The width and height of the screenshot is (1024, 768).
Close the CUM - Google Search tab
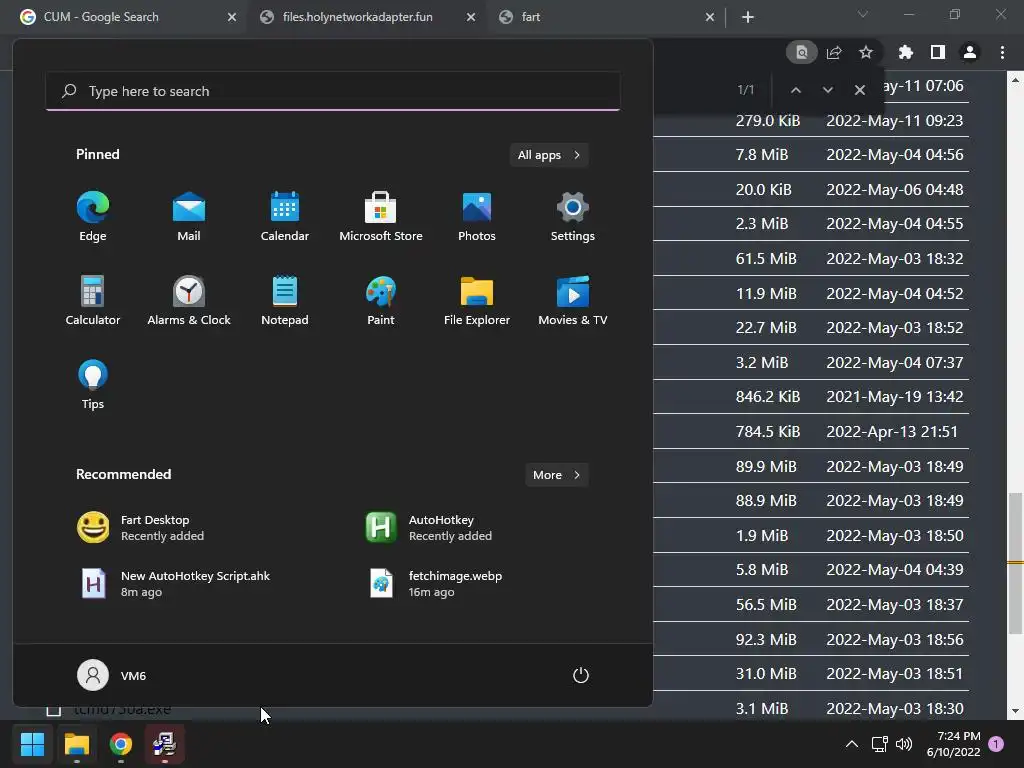[232, 17]
